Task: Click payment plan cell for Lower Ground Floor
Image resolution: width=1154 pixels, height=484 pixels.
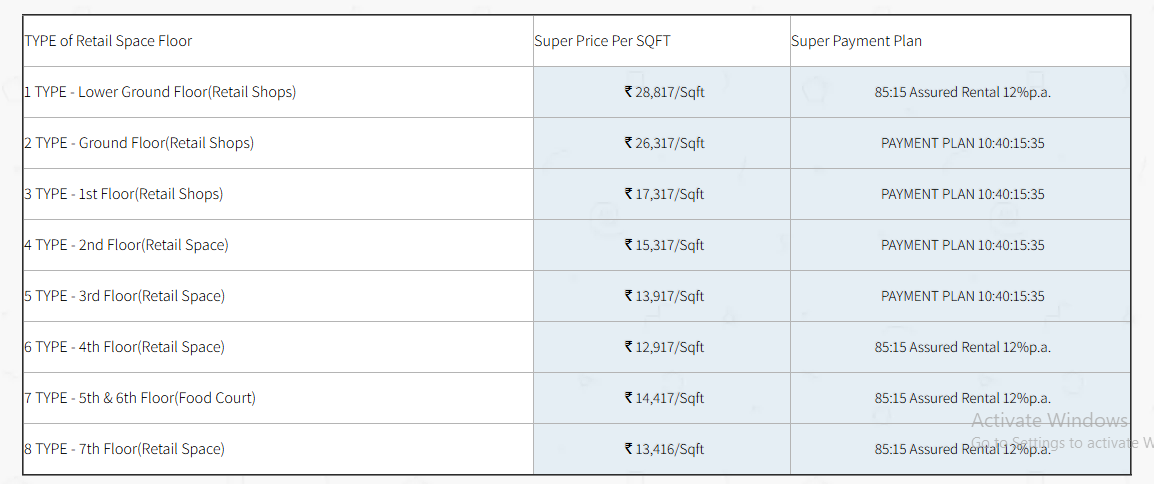Action: tap(960, 92)
